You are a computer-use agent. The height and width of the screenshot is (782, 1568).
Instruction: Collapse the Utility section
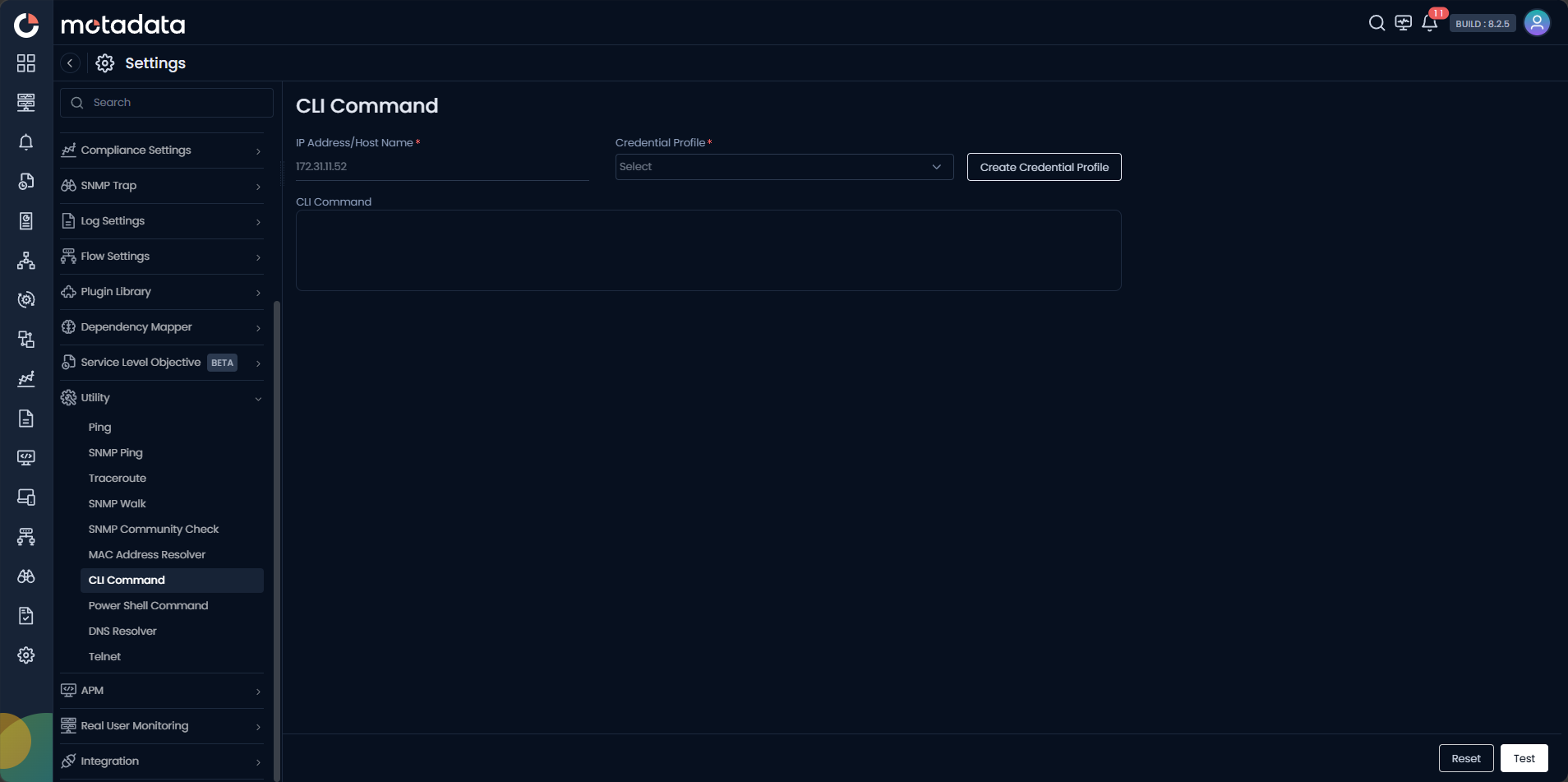tap(162, 398)
